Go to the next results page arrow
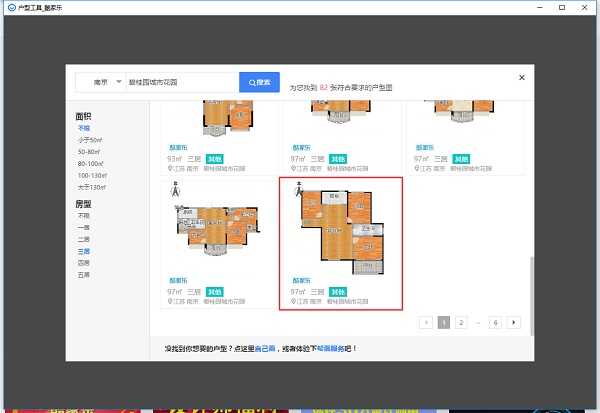The image size is (600, 413). pos(514,322)
